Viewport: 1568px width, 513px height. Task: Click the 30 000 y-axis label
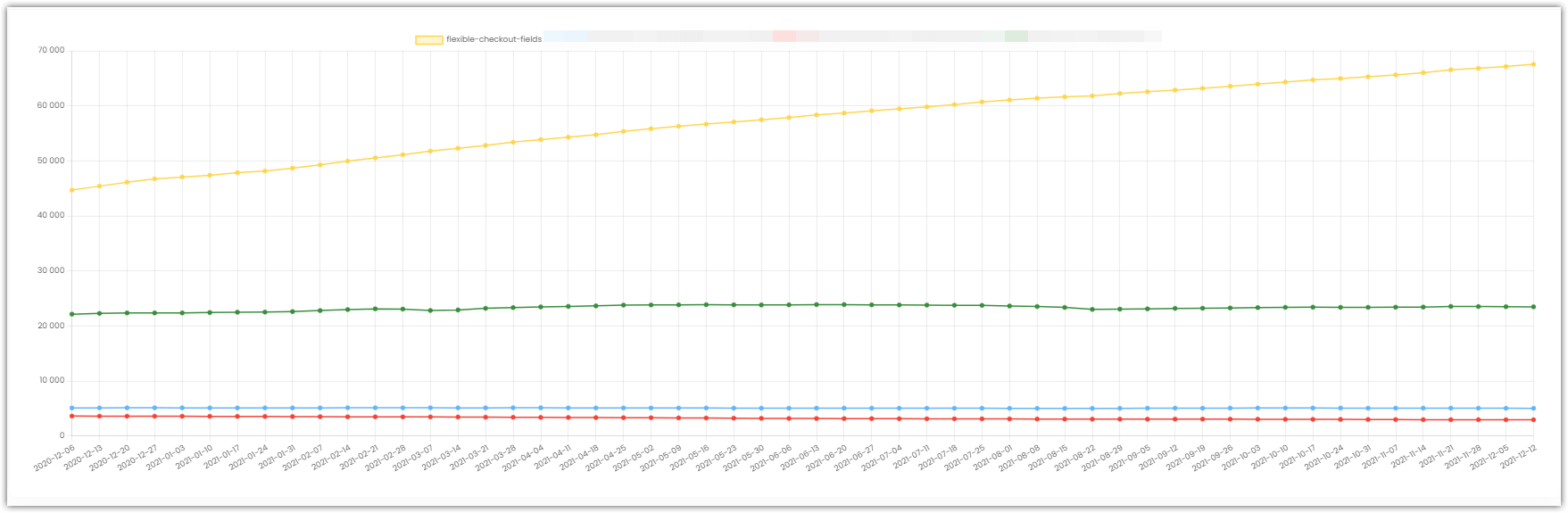pos(51,270)
